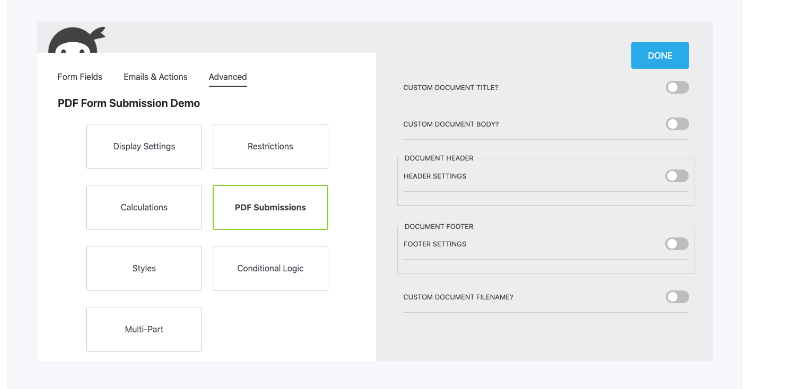Click the Custom Document Body? label
The height and width of the screenshot is (389, 802).
pos(451,124)
